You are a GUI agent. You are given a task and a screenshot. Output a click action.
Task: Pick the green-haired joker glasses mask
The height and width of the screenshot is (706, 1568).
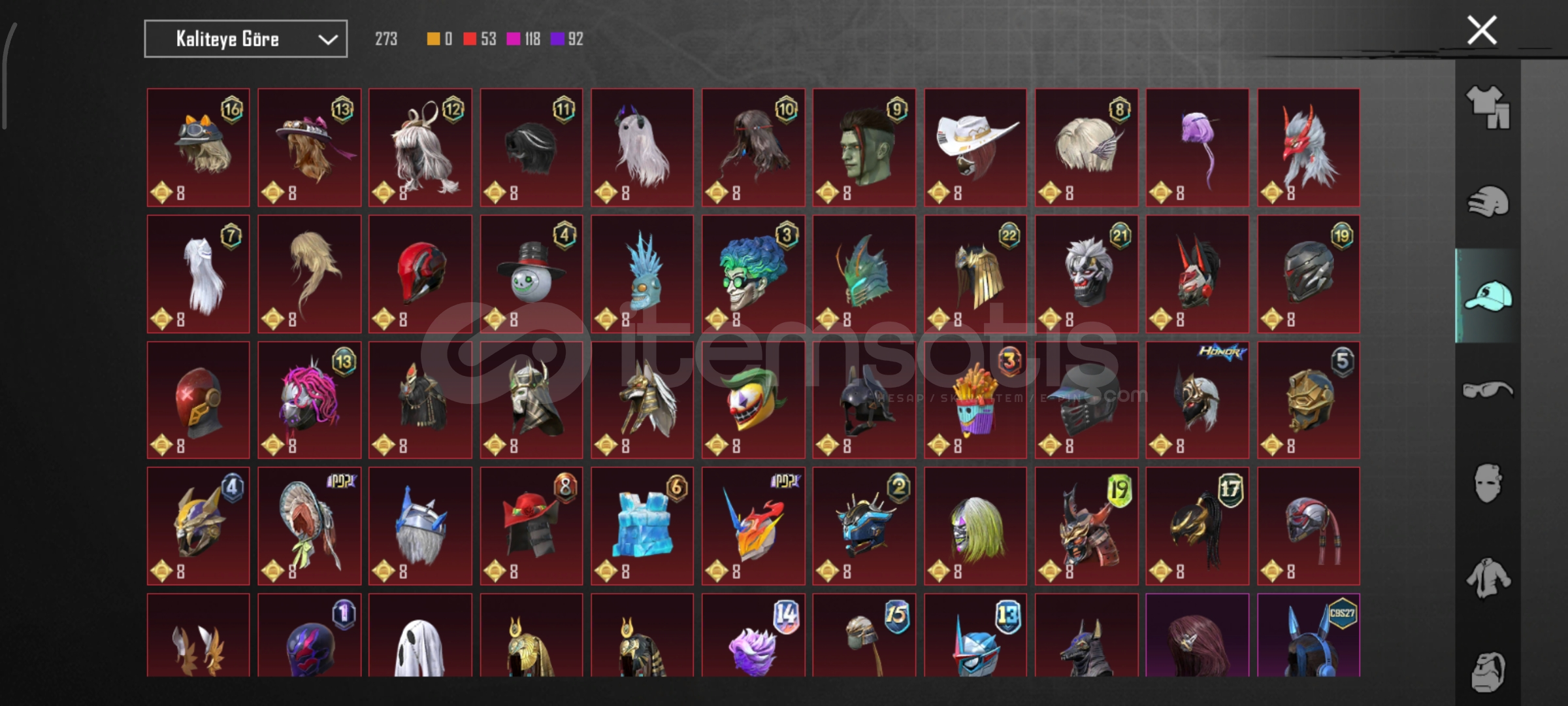(x=753, y=274)
